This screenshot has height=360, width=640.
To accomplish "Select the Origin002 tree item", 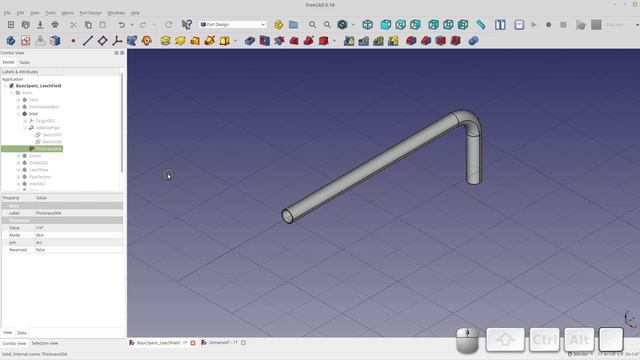I will tap(45, 121).
